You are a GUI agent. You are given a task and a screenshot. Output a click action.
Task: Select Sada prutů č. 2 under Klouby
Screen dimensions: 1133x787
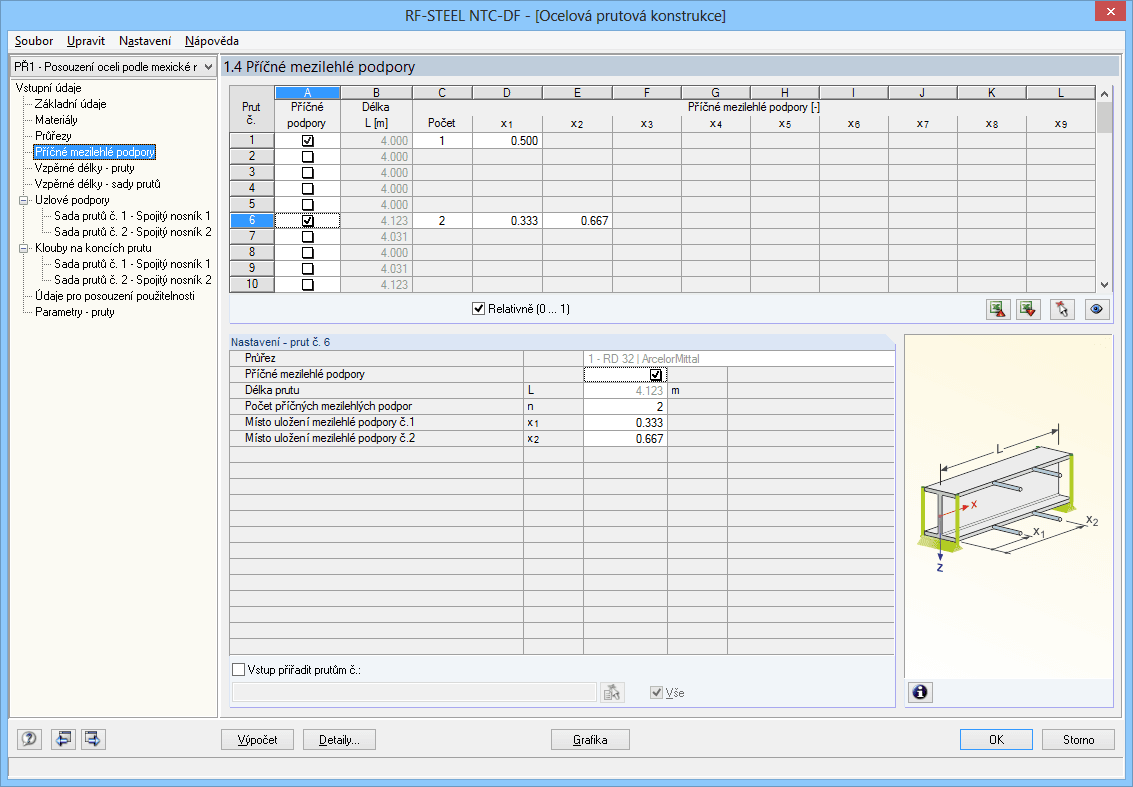pyautogui.click(x=132, y=280)
